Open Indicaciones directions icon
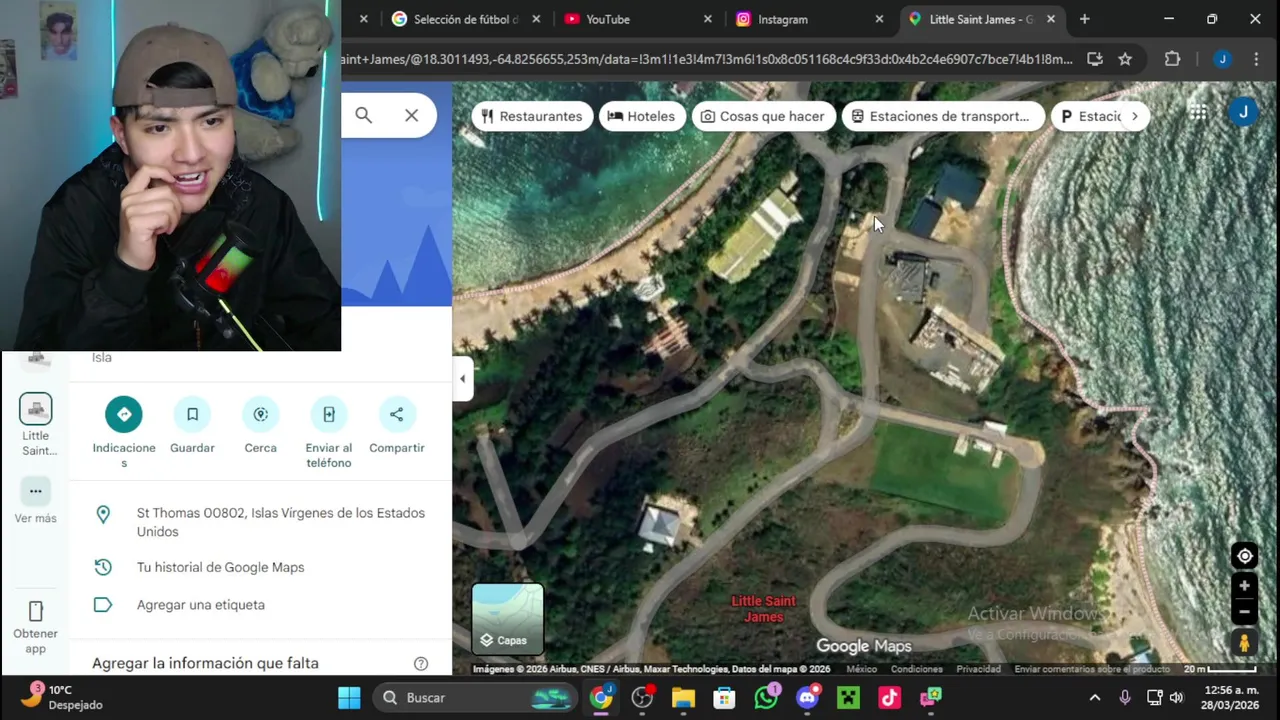Screen dimensions: 1280x720 click(124, 414)
